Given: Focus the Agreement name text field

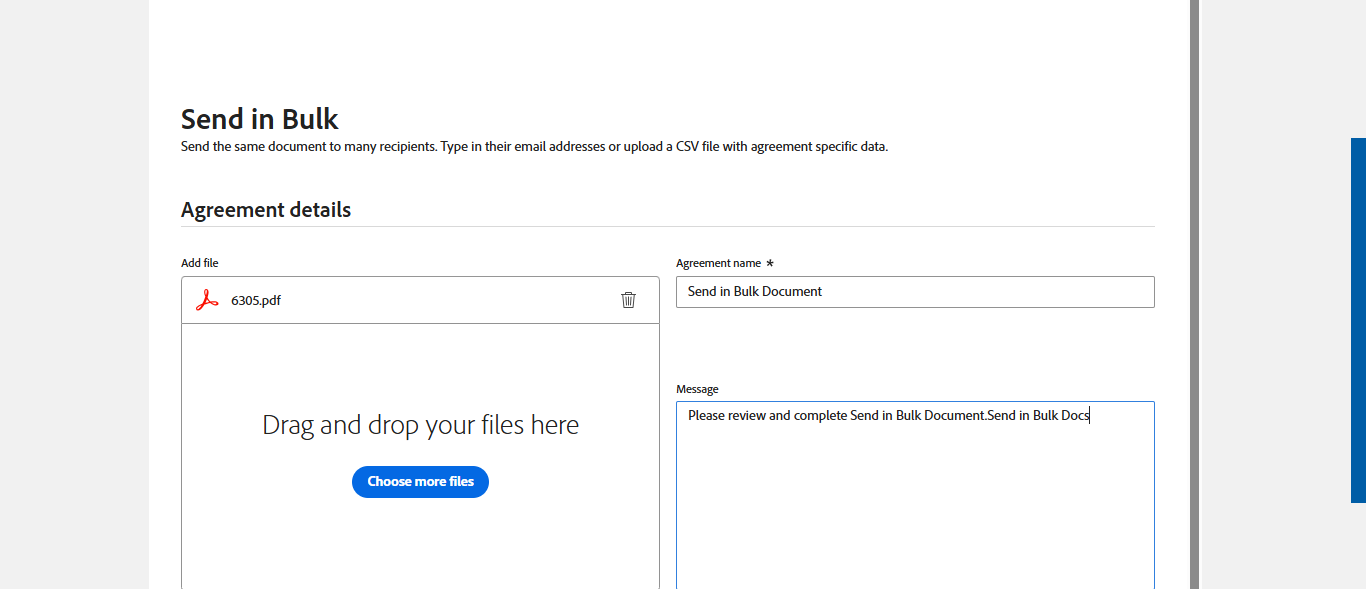Looking at the screenshot, I should point(914,292).
